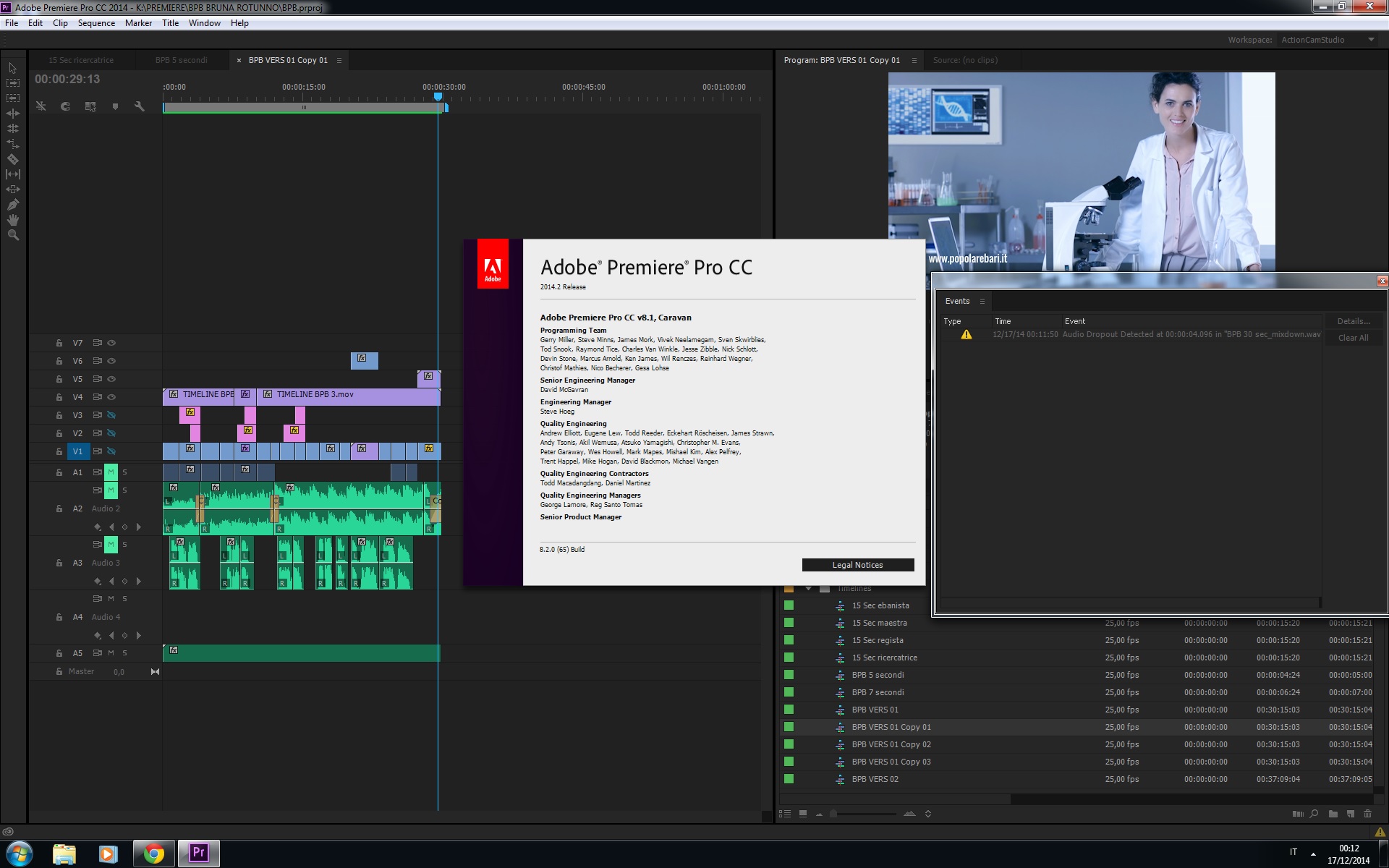The height and width of the screenshot is (868, 1389).
Task: Toggle visibility eye of track V4
Action: [111, 397]
